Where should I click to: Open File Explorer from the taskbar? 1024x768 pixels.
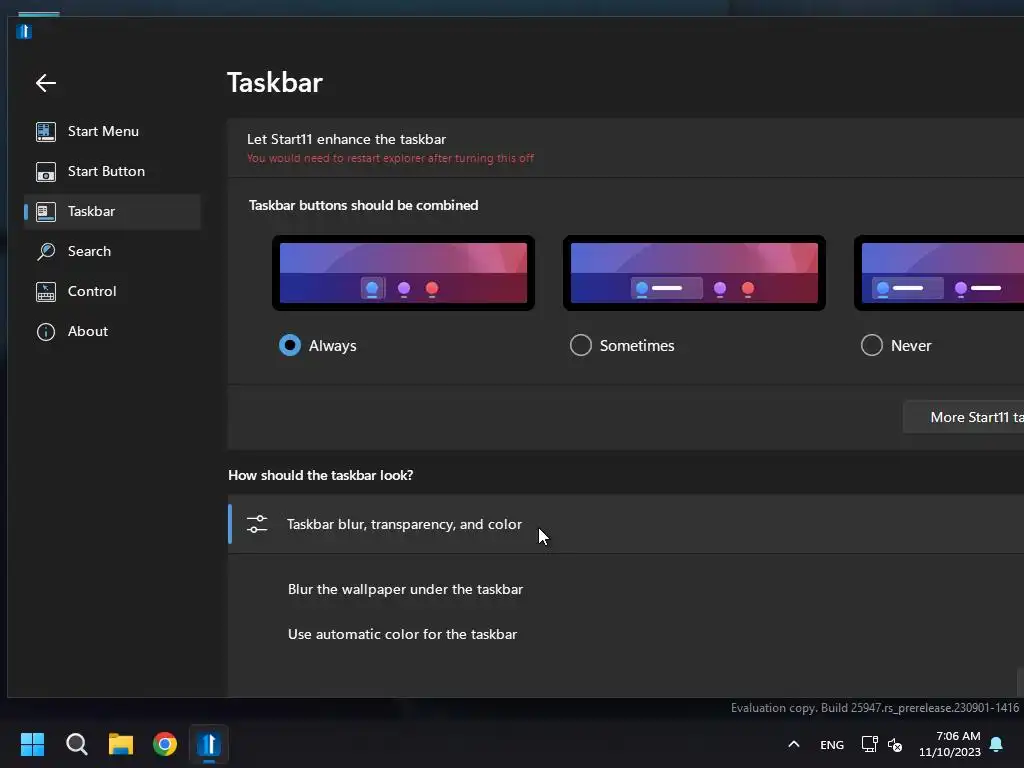[x=121, y=744]
